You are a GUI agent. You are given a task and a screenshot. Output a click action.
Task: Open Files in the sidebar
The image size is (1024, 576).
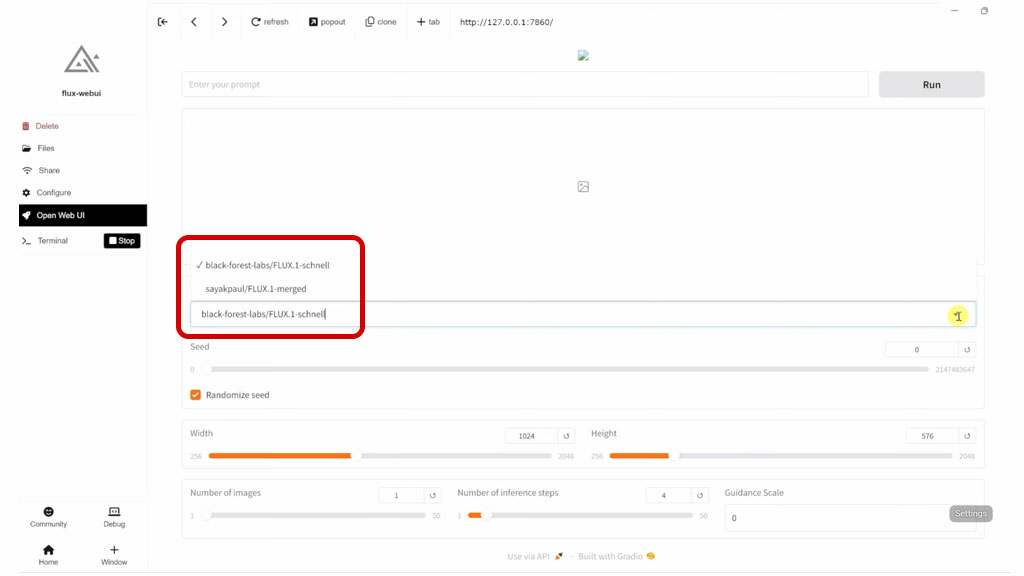click(x=38, y=148)
